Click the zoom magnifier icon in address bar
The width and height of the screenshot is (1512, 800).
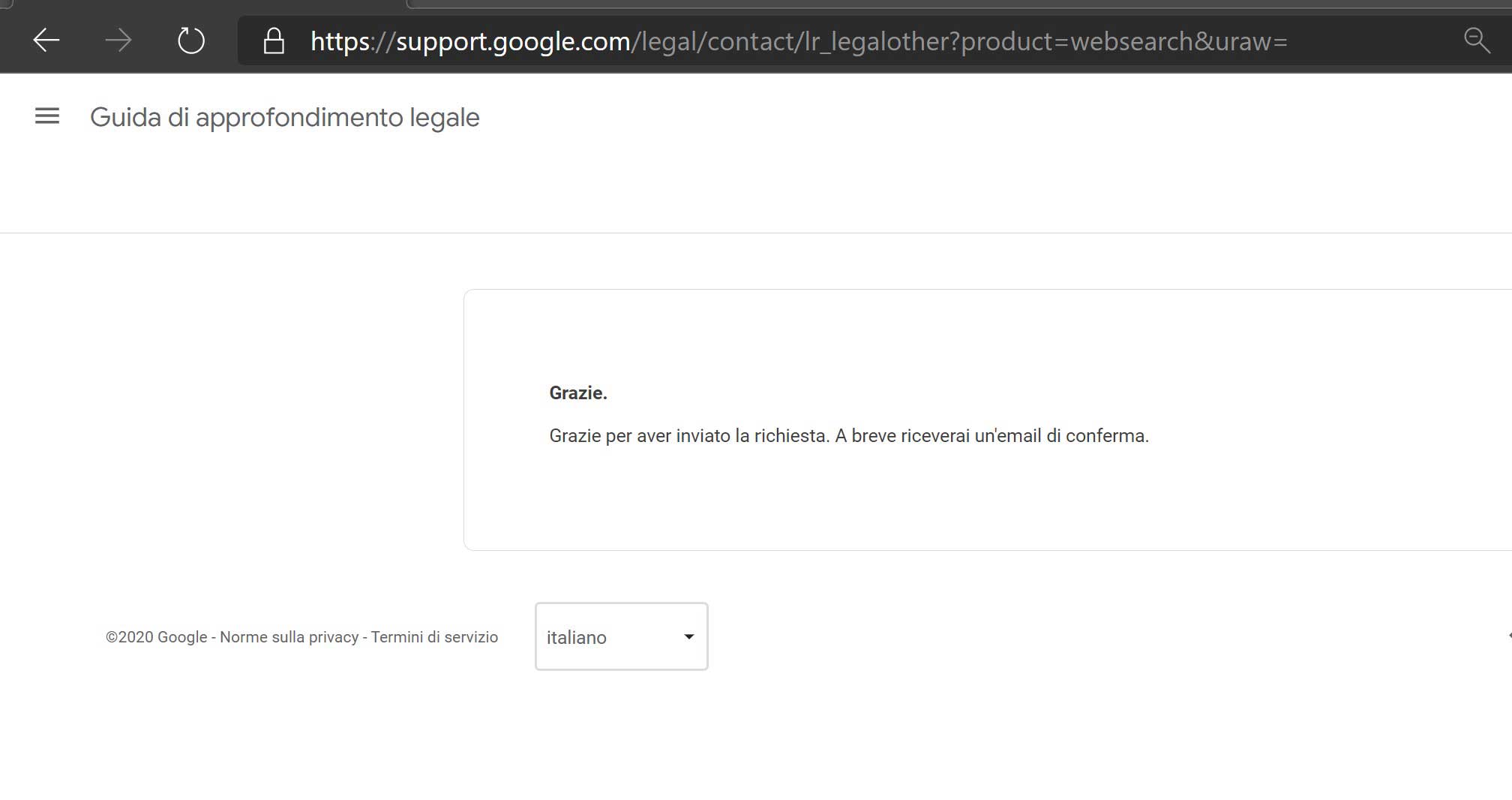1477,41
